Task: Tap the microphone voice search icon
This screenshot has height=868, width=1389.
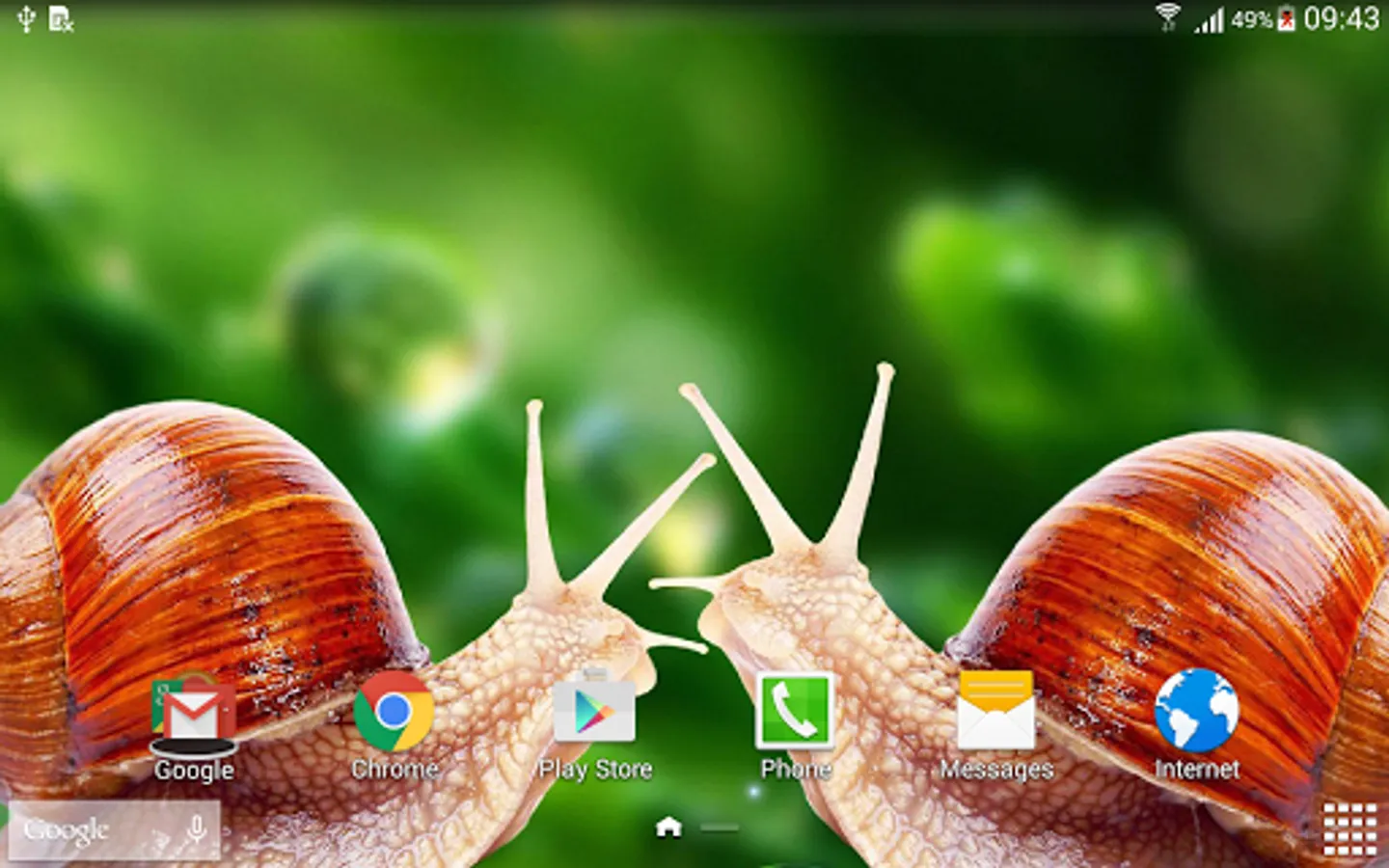Action: [x=196, y=829]
